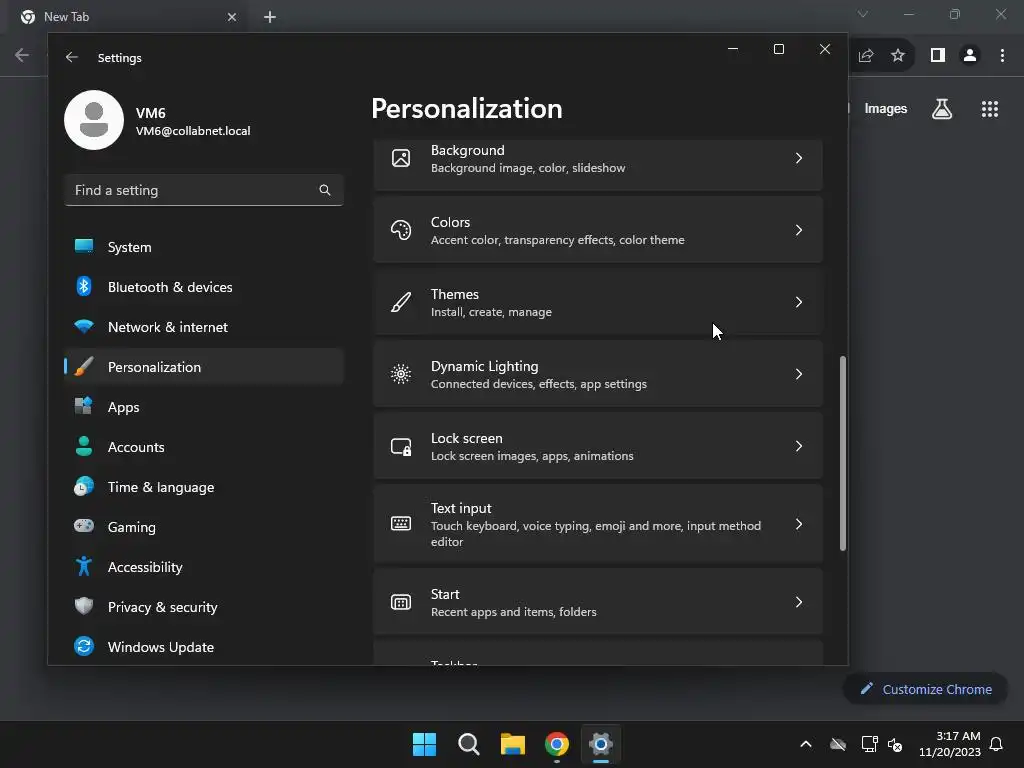Open taskbar Search
Viewport: 1024px width, 768px height.
(469, 744)
